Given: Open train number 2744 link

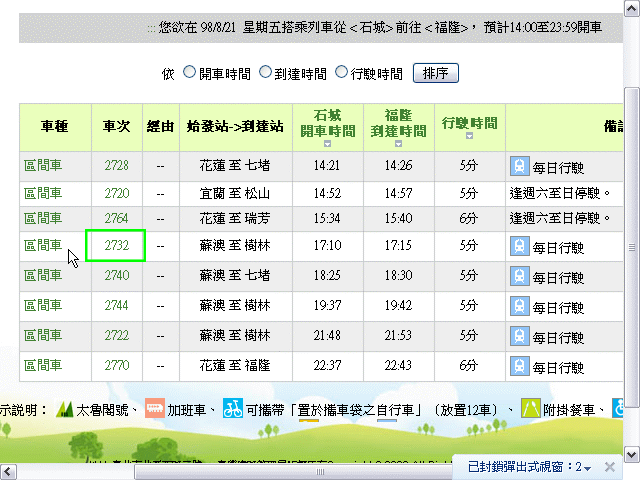Looking at the screenshot, I should click(116, 305).
